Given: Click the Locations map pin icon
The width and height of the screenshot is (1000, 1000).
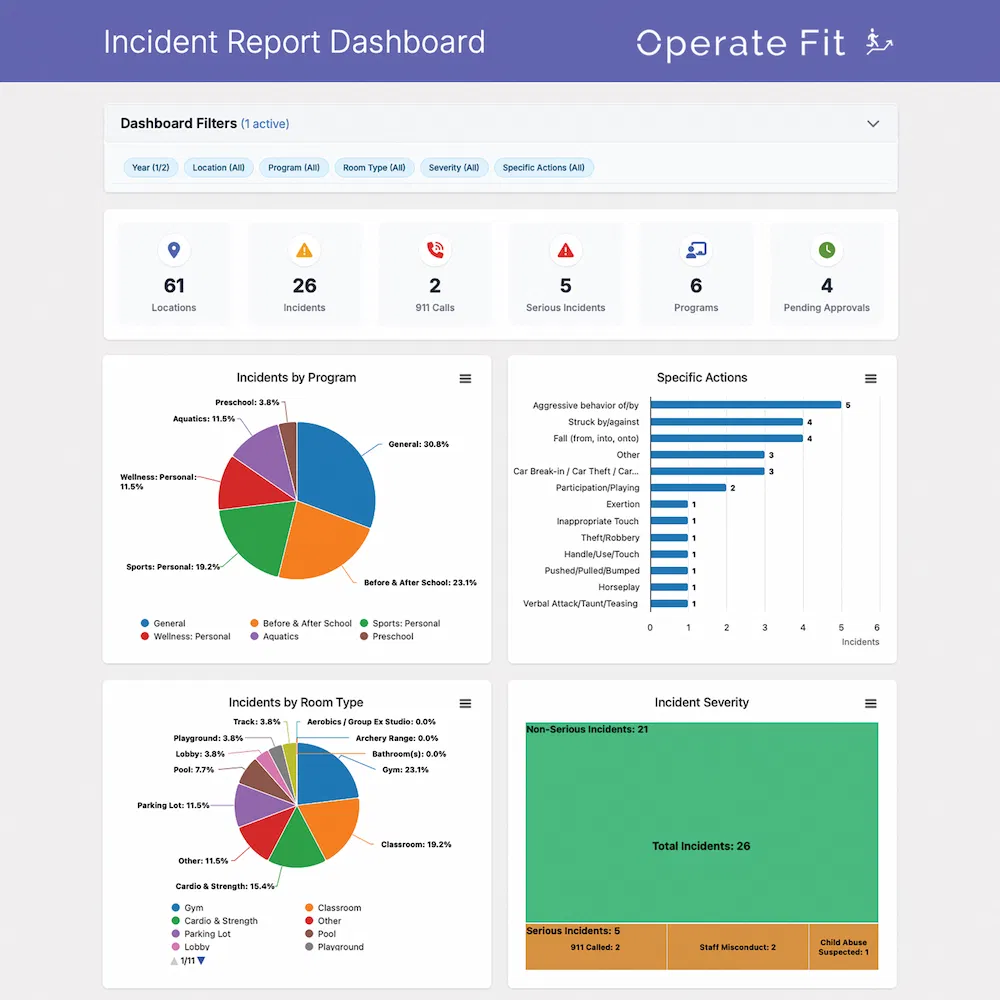Looking at the screenshot, I should click(x=174, y=250).
